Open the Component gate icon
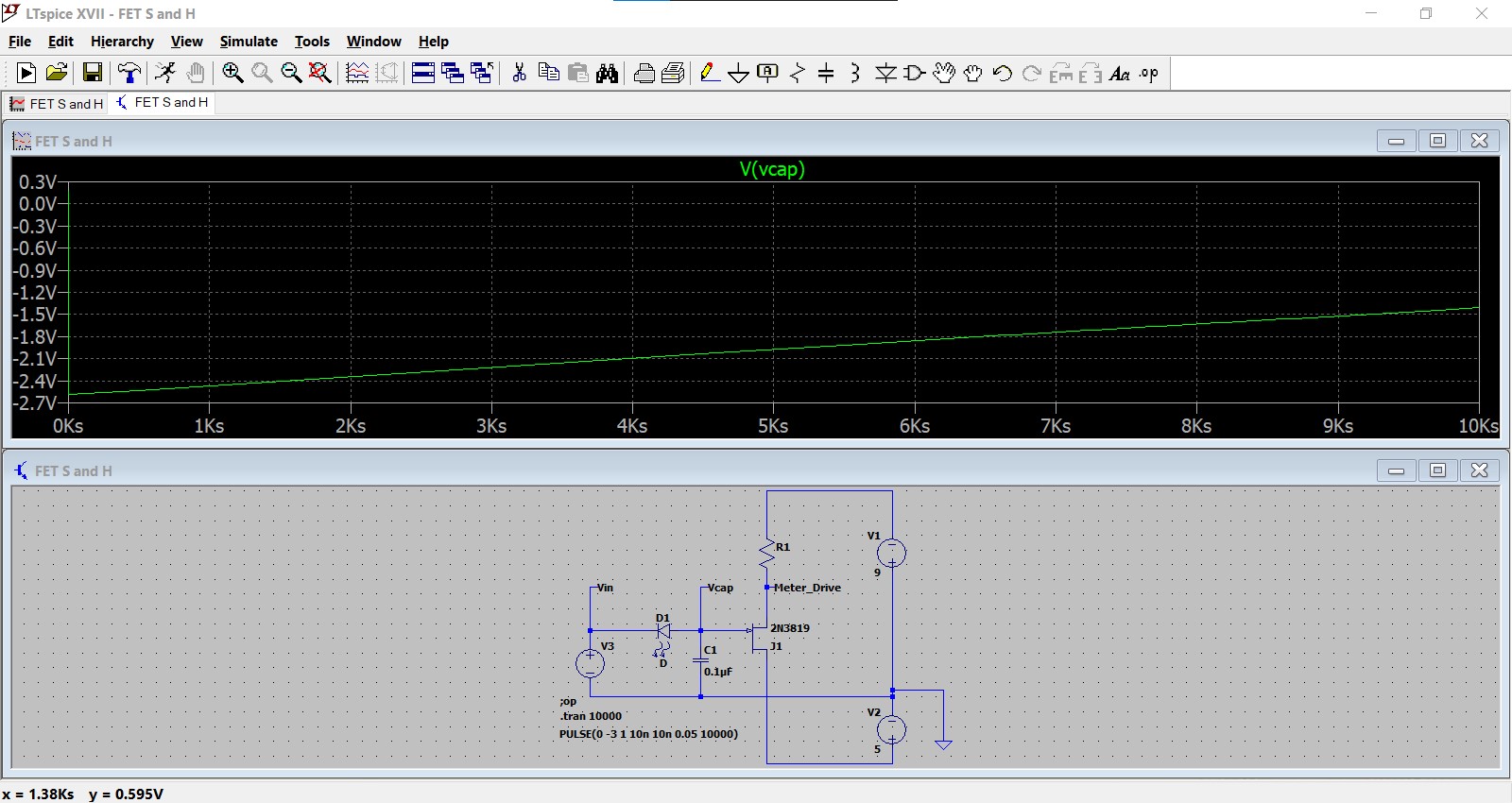The height and width of the screenshot is (803, 1512). pos(915,73)
